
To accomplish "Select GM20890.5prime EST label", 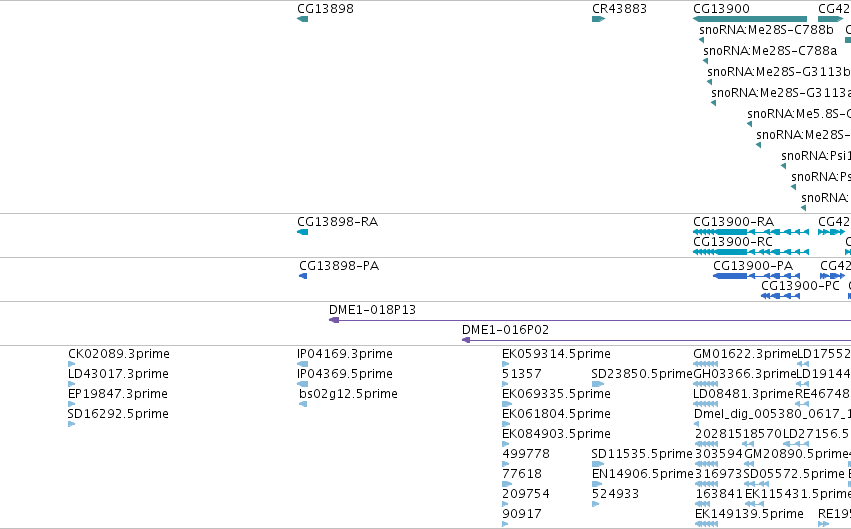I will pyautogui.click(x=797, y=454).
